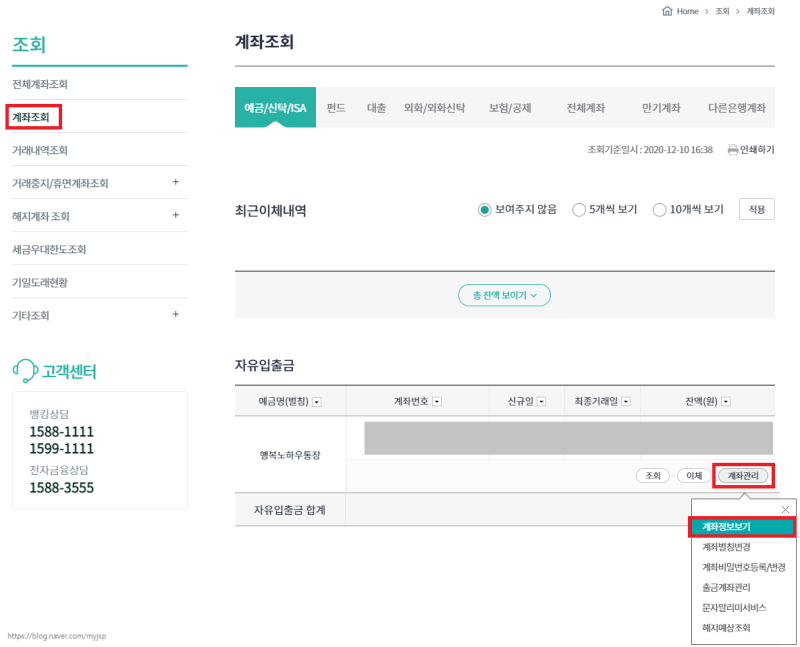
Task: Expand the 거래중지/휴면계좌조회 section
Action: 176,183
